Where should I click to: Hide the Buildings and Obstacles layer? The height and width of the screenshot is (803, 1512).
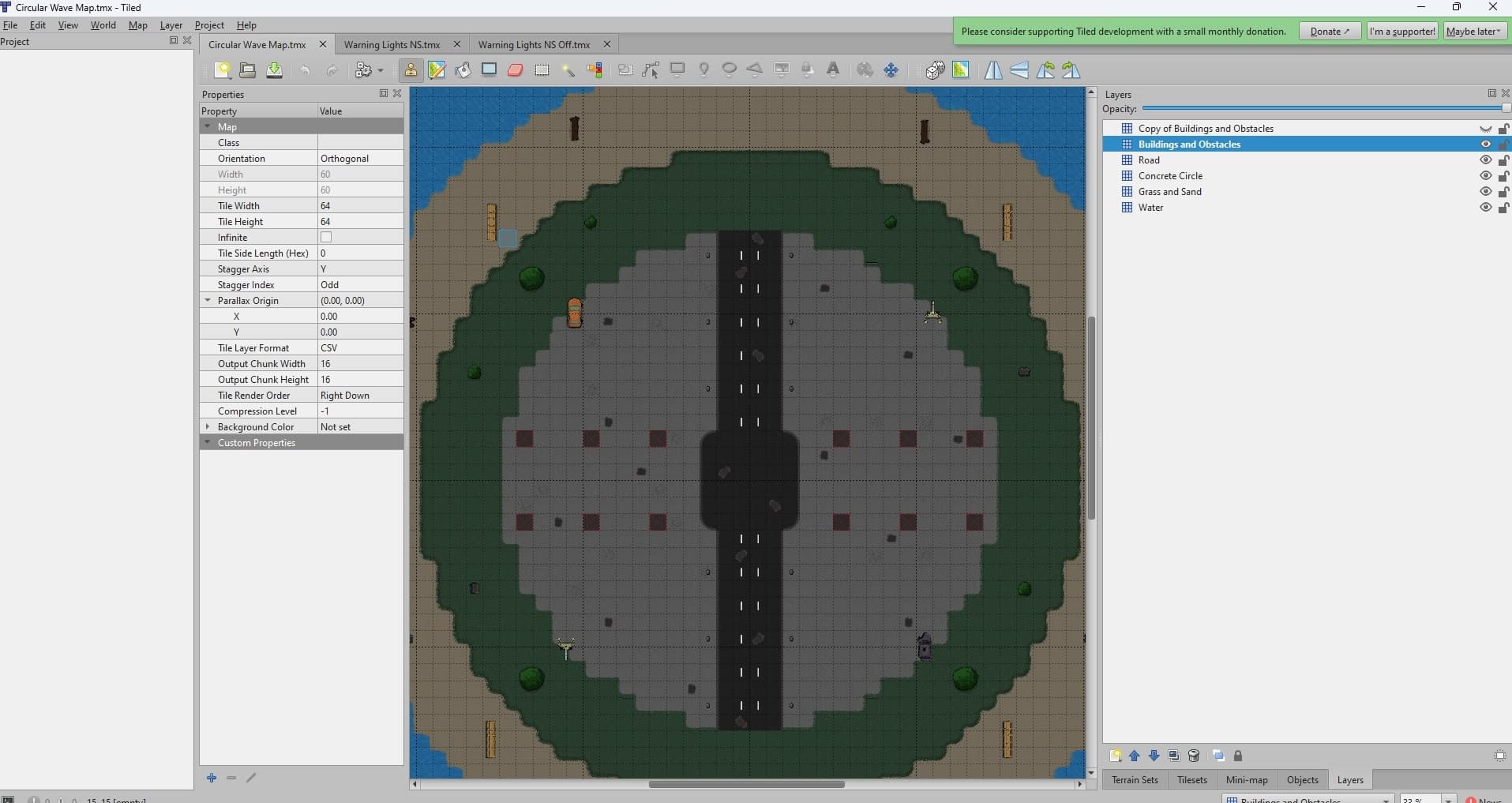pos(1485,144)
